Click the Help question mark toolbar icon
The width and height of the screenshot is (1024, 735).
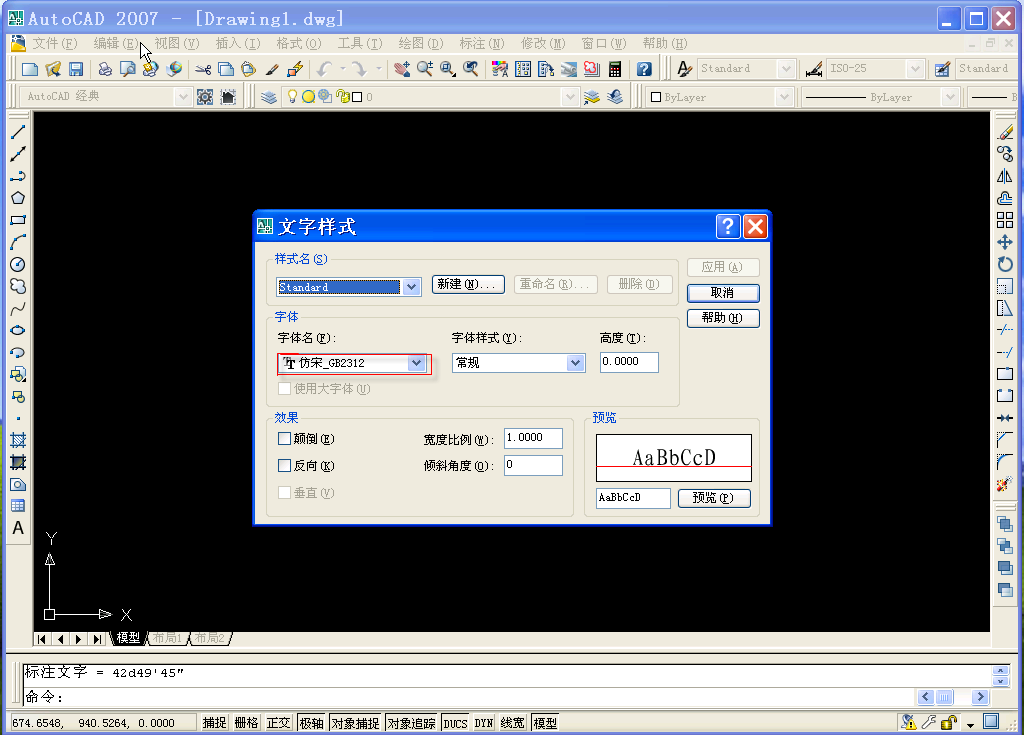(644, 69)
